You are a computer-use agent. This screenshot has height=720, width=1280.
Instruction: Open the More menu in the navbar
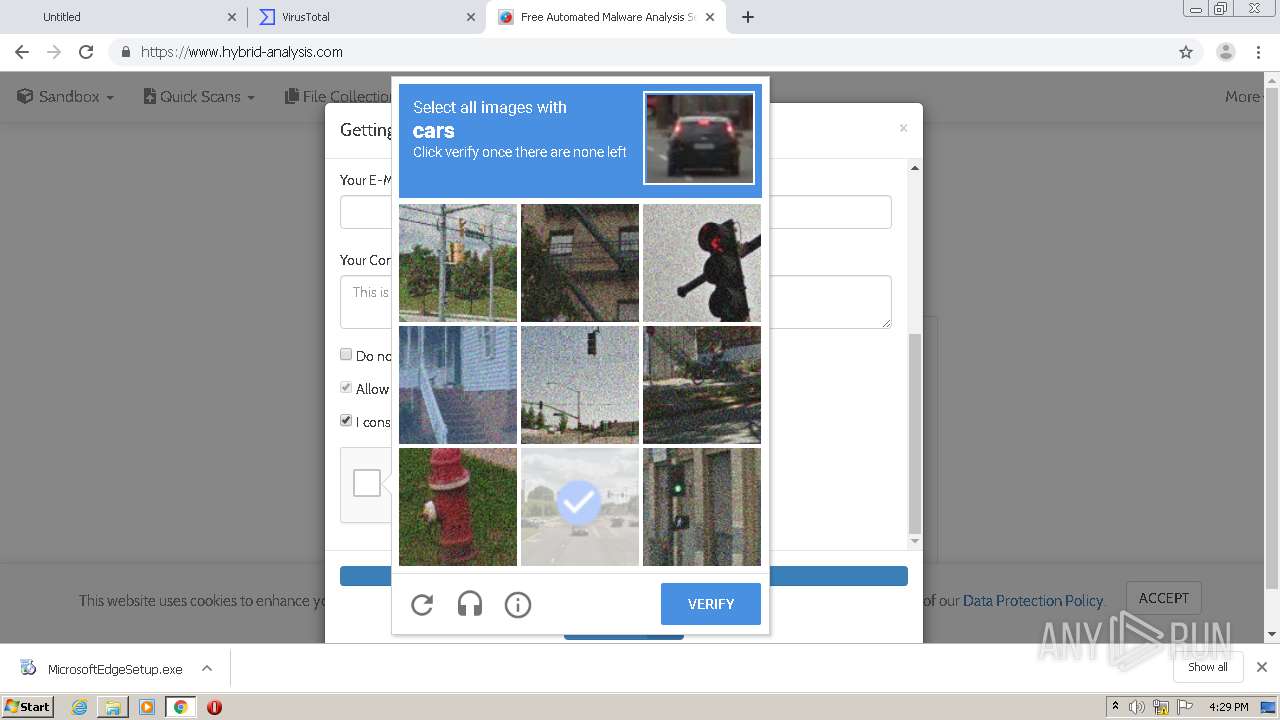coord(1245,96)
